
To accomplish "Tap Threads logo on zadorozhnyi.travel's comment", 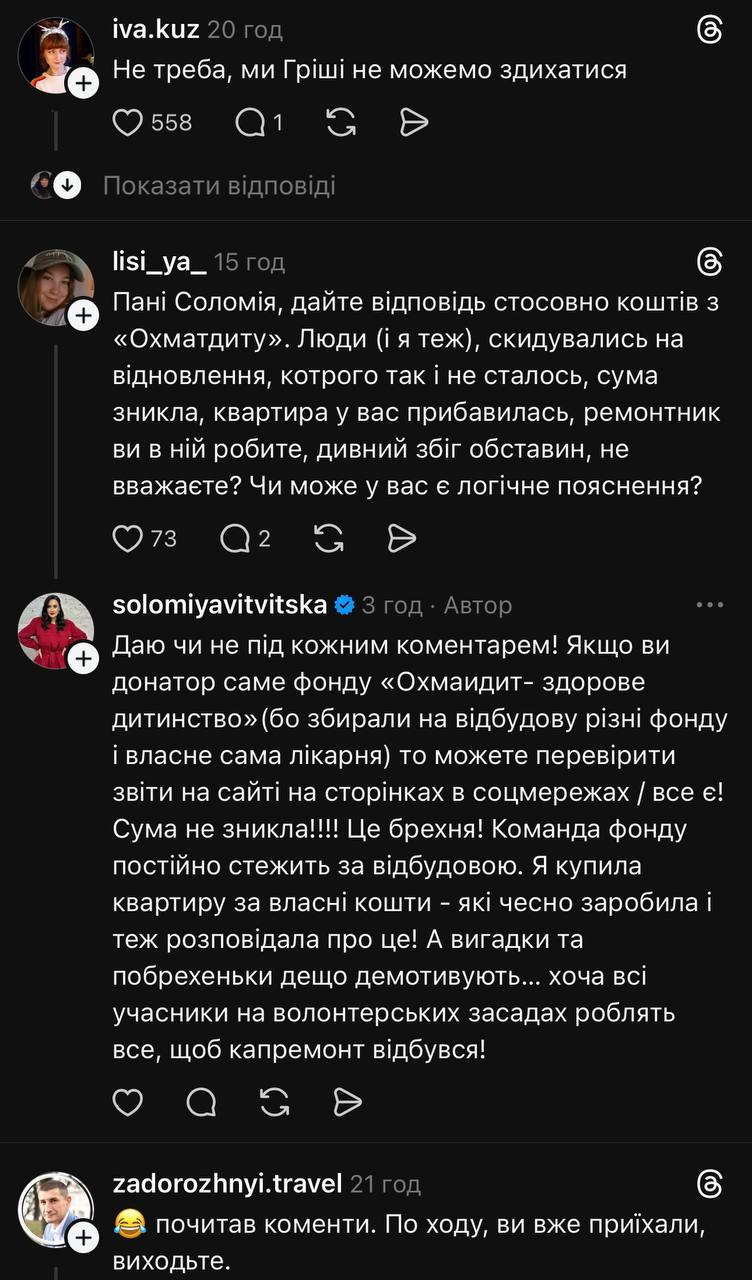I will tap(709, 1185).
